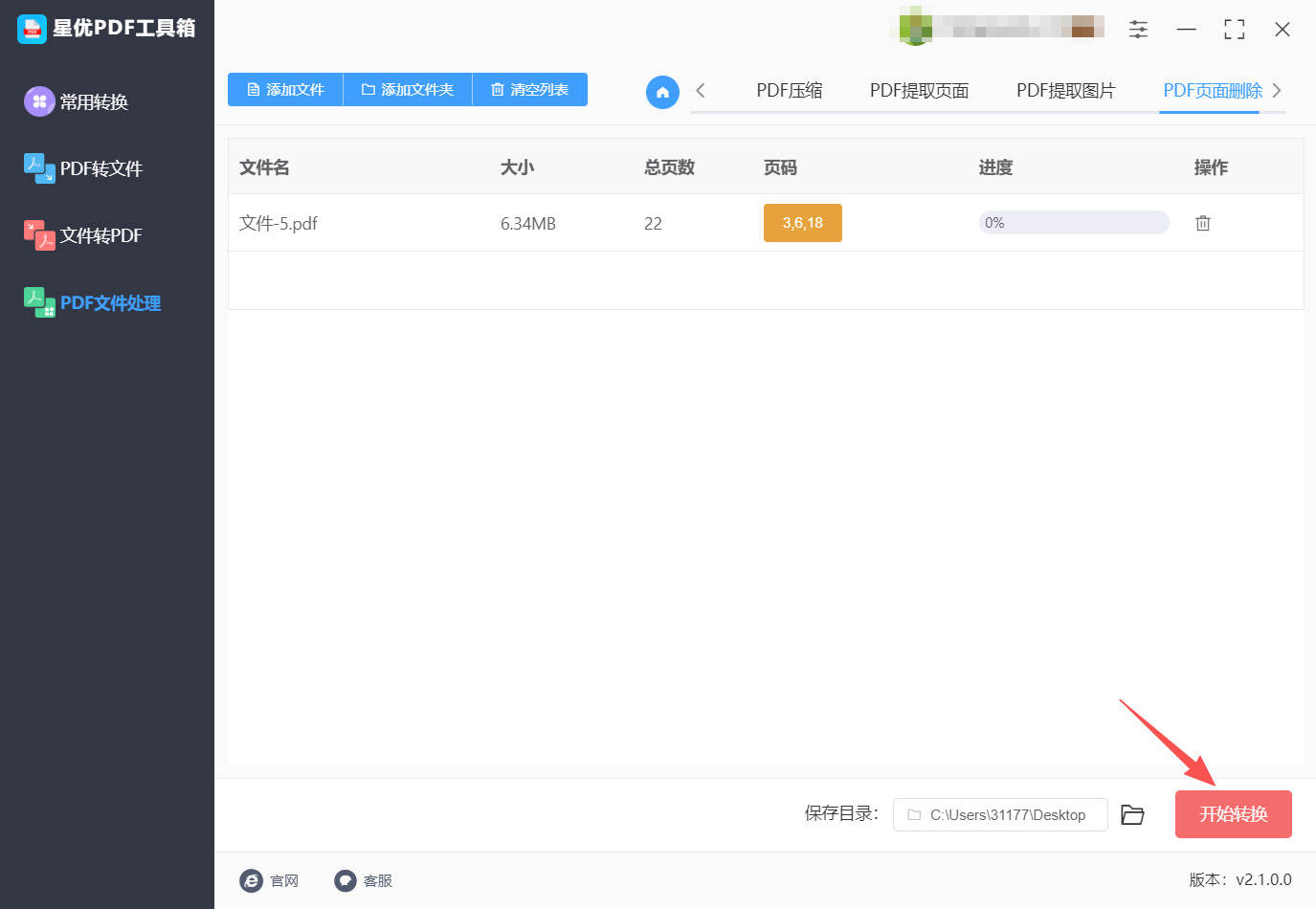Click the save directory path field
The image size is (1316, 909).
(x=1000, y=814)
